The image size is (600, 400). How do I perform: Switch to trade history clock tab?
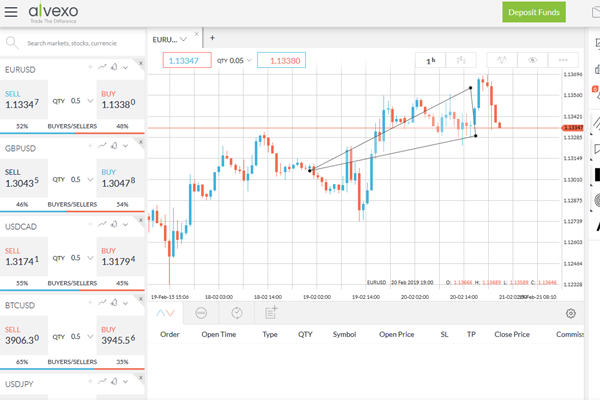click(x=237, y=313)
